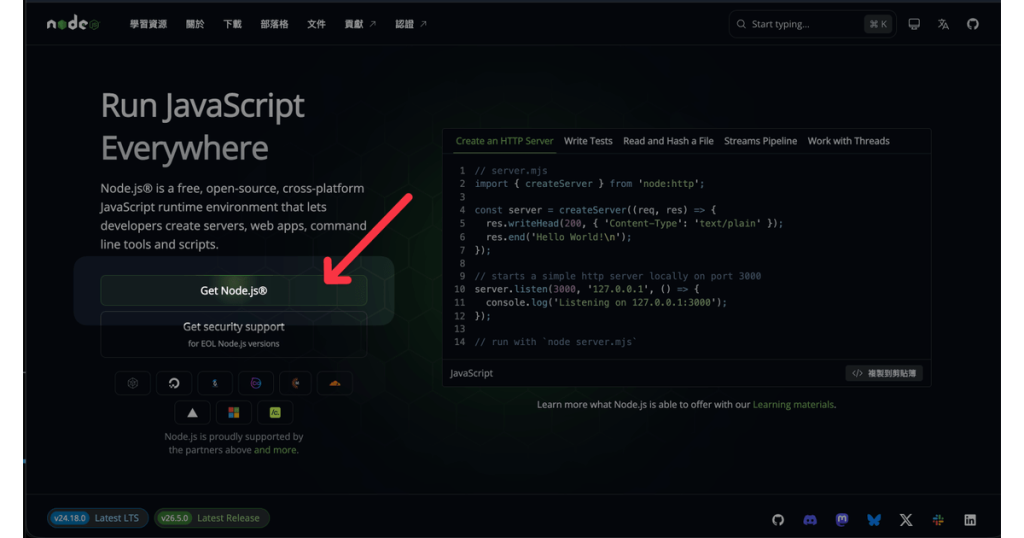
Task: Click the Node.js logo in header
Action: (x=73, y=24)
